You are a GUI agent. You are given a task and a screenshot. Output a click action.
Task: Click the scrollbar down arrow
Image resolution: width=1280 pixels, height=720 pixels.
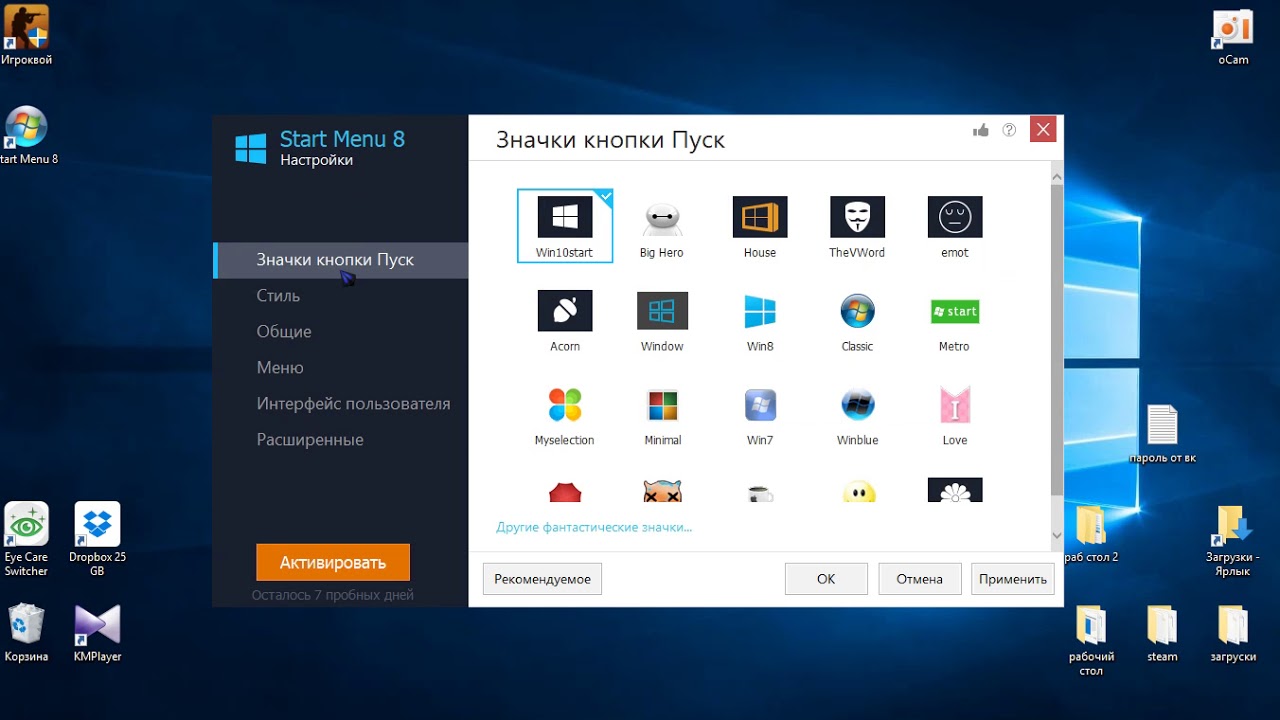1057,536
